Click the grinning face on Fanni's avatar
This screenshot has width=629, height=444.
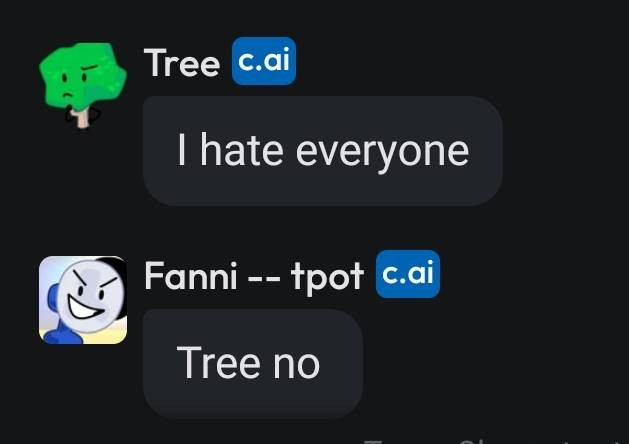[90, 296]
